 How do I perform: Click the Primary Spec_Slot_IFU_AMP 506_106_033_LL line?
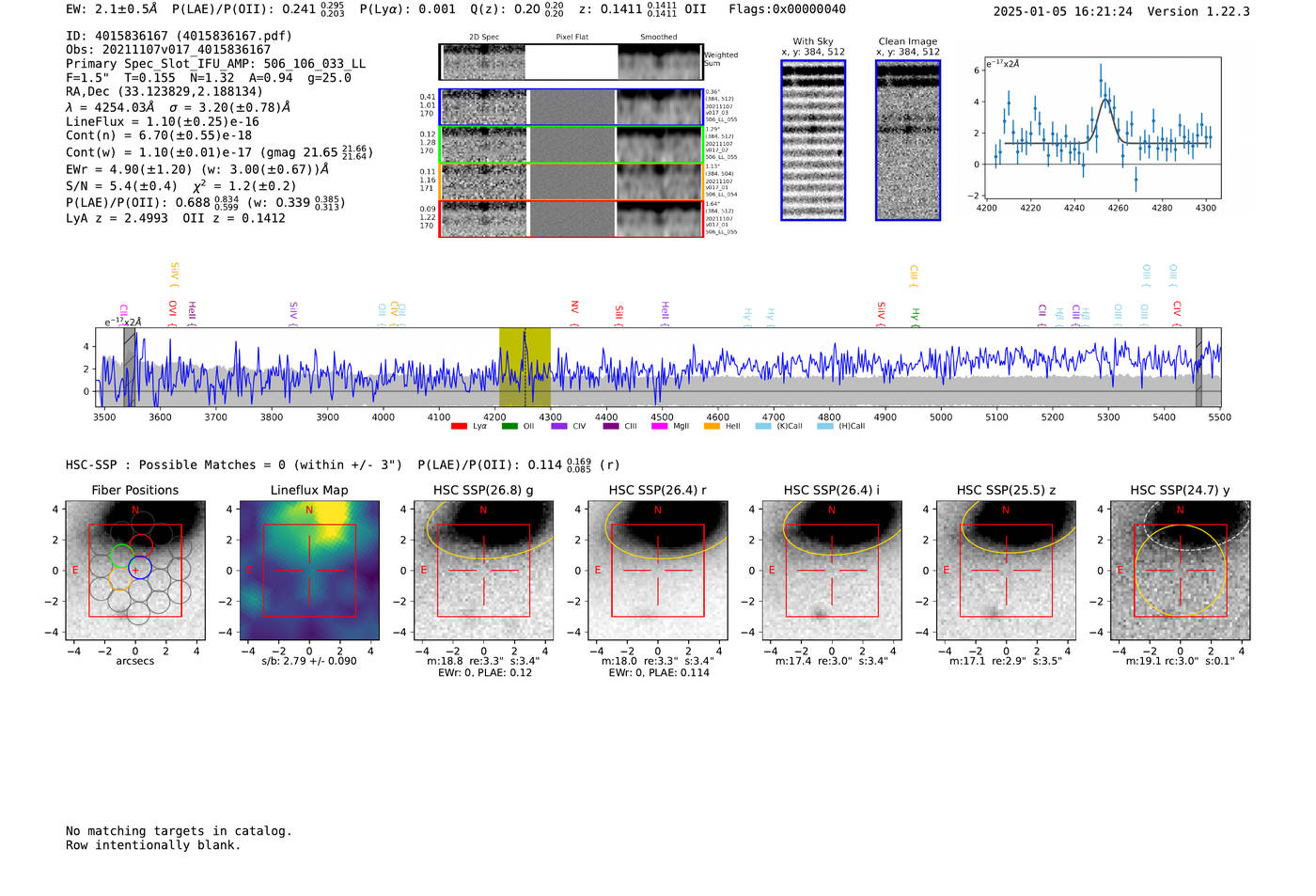[216, 64]
